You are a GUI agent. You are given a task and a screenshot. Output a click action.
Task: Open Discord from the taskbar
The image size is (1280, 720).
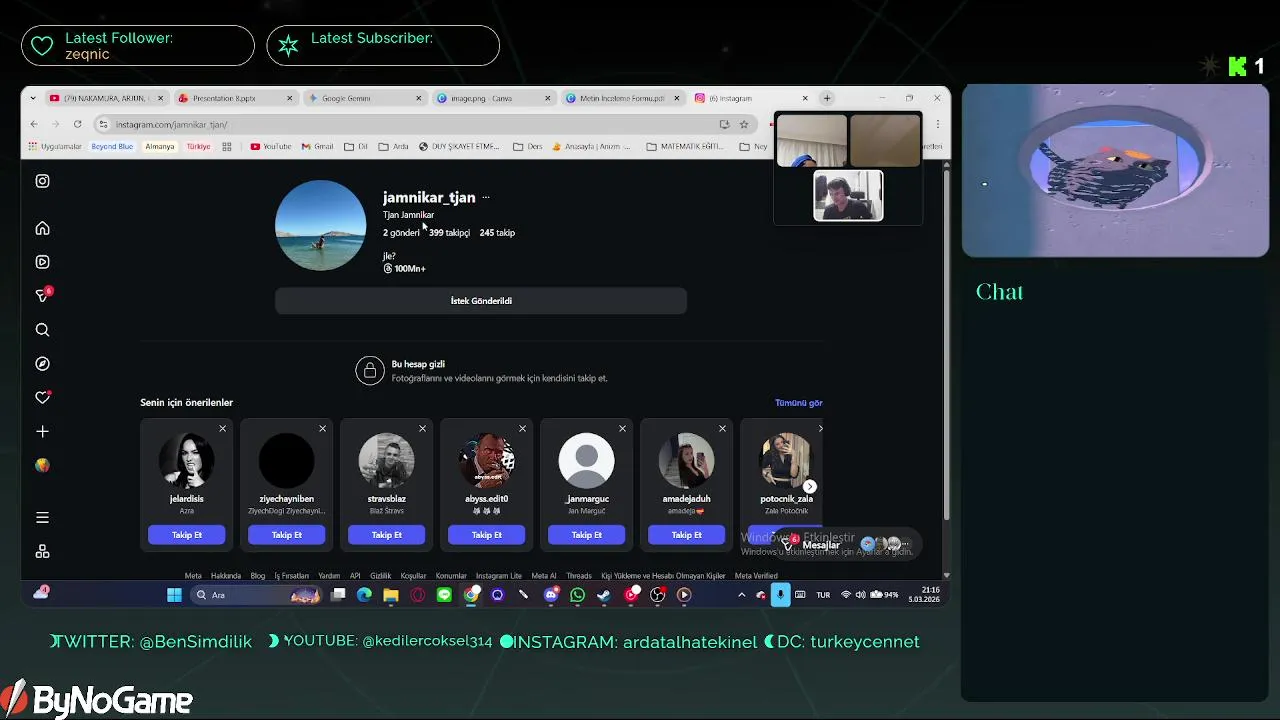pyautogui.click(x=551, y=595)
